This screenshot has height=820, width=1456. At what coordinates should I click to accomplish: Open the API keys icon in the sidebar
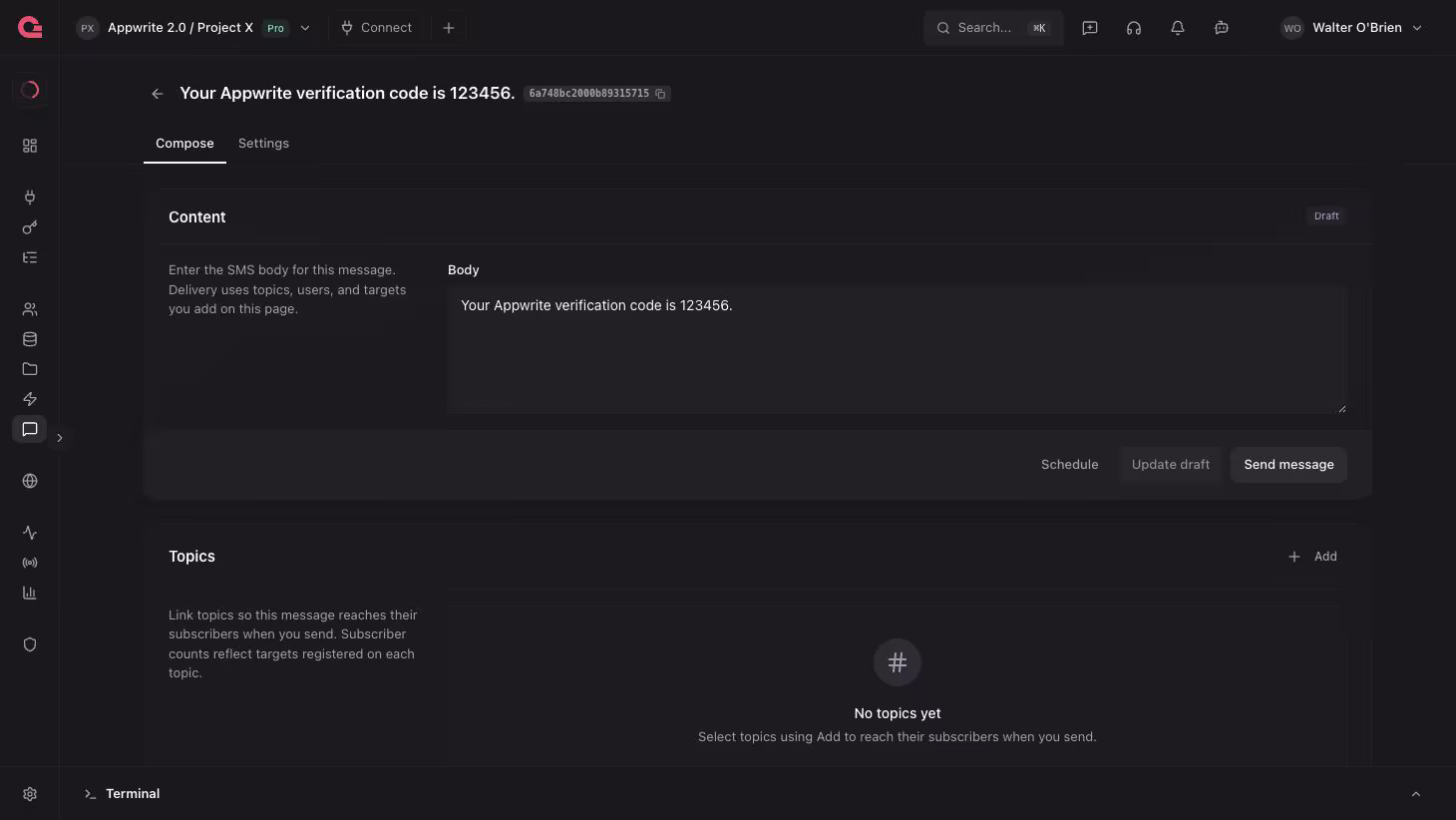30,227
